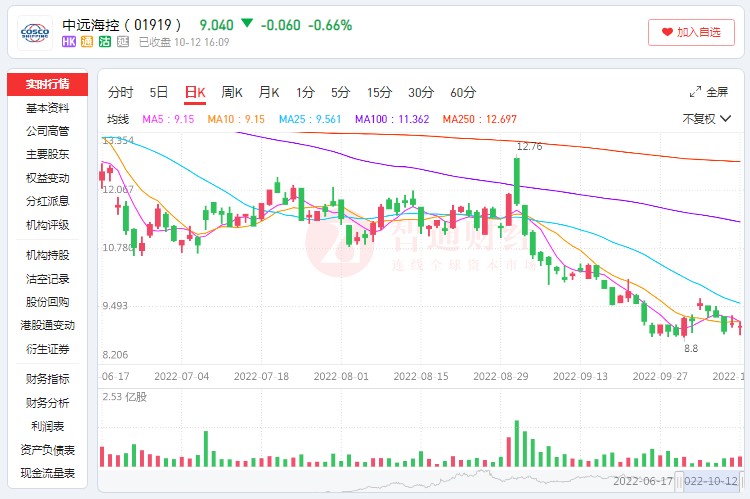Screen dimensions: 750x499
Task: Open the 均线 indicator selector
Action: point(118,119)
